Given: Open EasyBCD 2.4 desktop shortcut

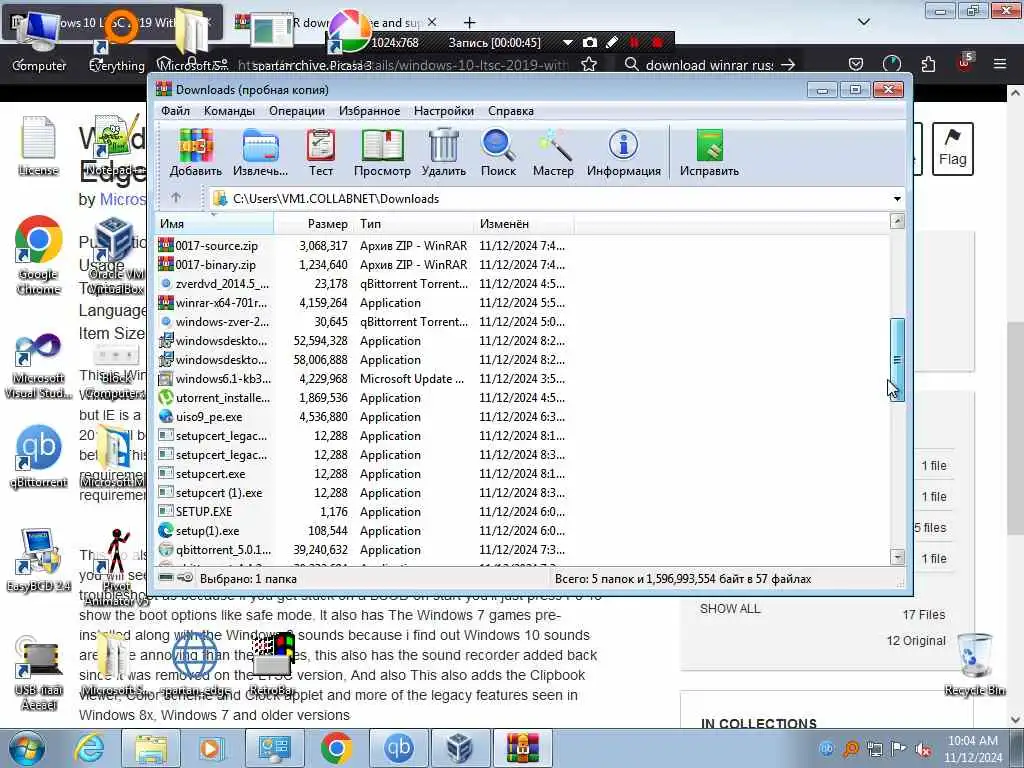Looking at the screenshot, I should pyautogui.click(x=39, y=560).
